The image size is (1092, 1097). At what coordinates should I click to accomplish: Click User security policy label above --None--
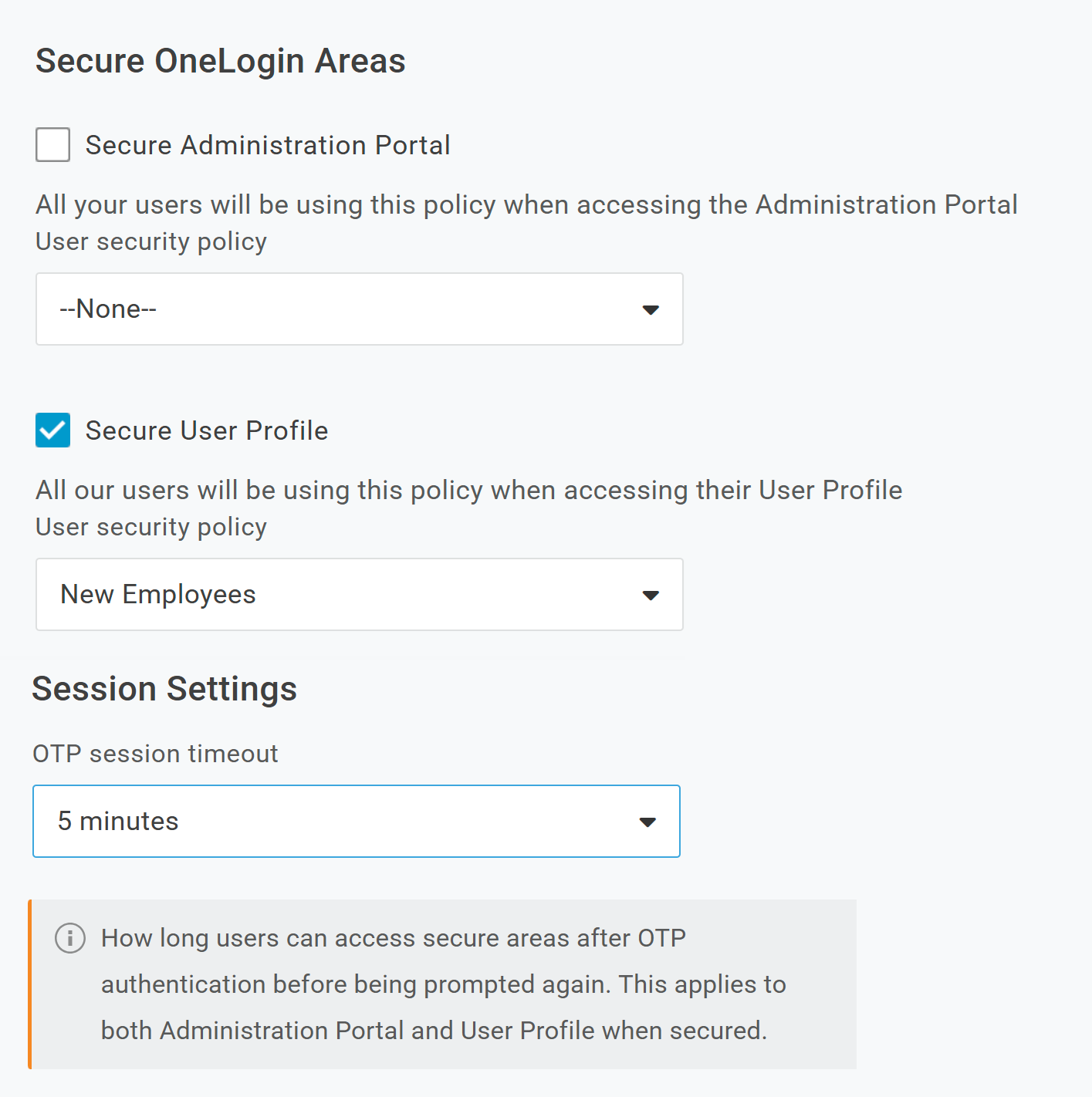[x=151, y=241]
